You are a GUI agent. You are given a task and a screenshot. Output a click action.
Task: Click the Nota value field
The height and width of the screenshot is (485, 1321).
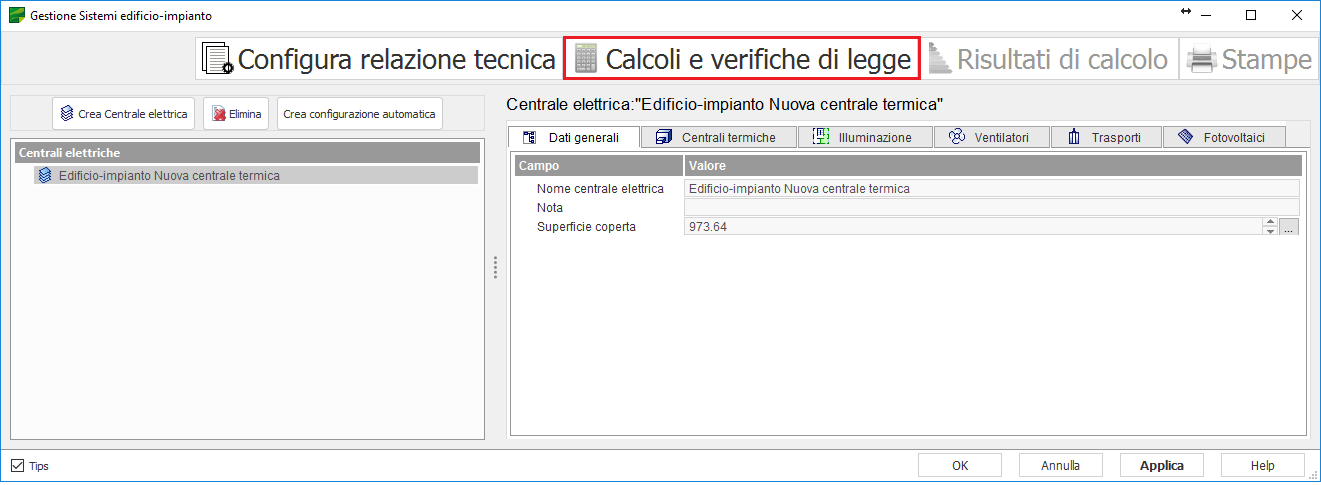[x=990, y=207]
